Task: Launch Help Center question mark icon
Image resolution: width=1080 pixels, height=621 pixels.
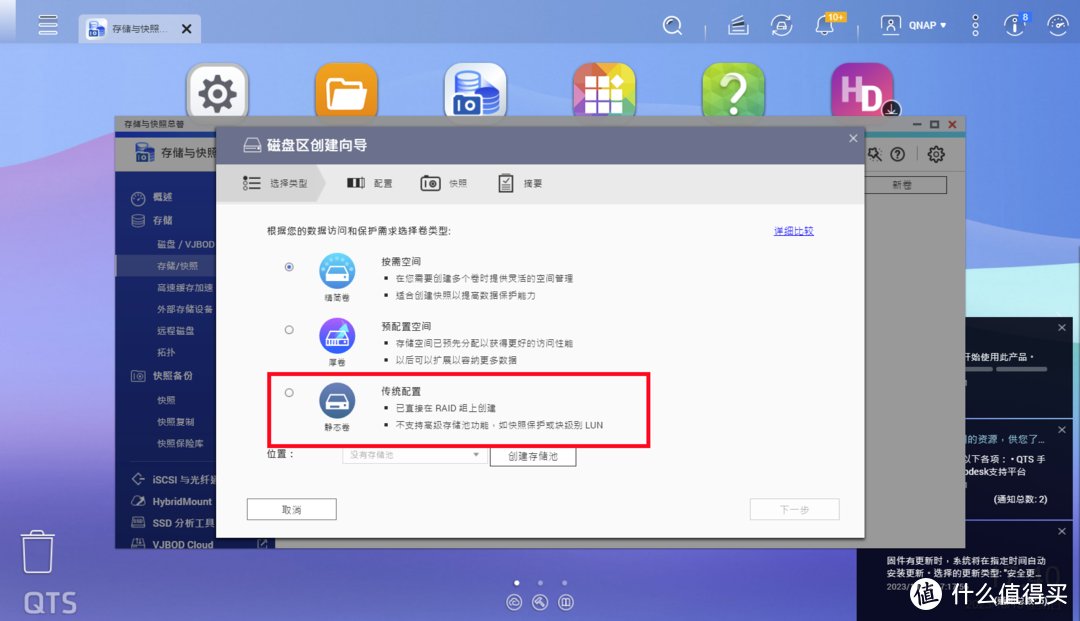Action: (734, 92)
